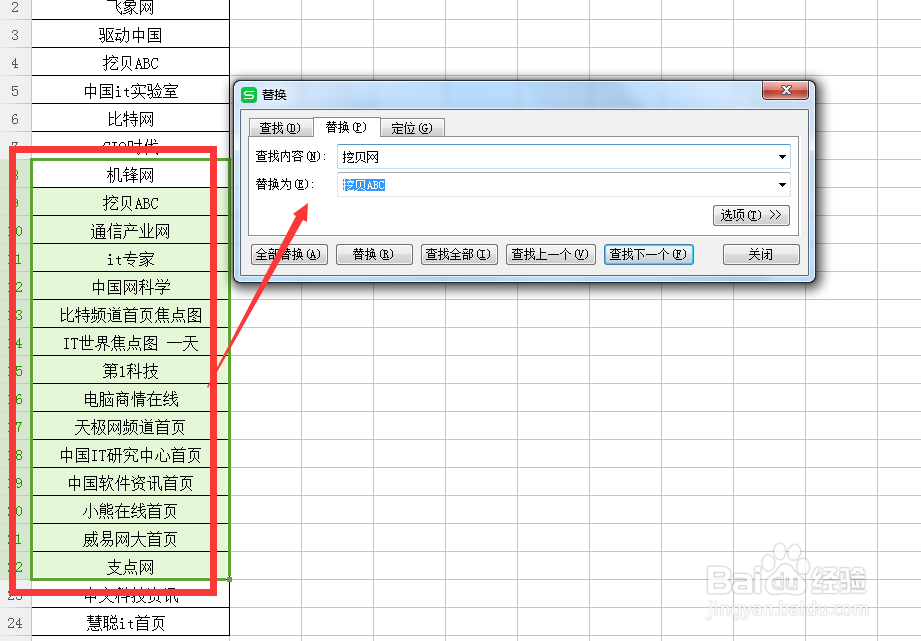Select the cell 通信产业网

click(130, 231)
